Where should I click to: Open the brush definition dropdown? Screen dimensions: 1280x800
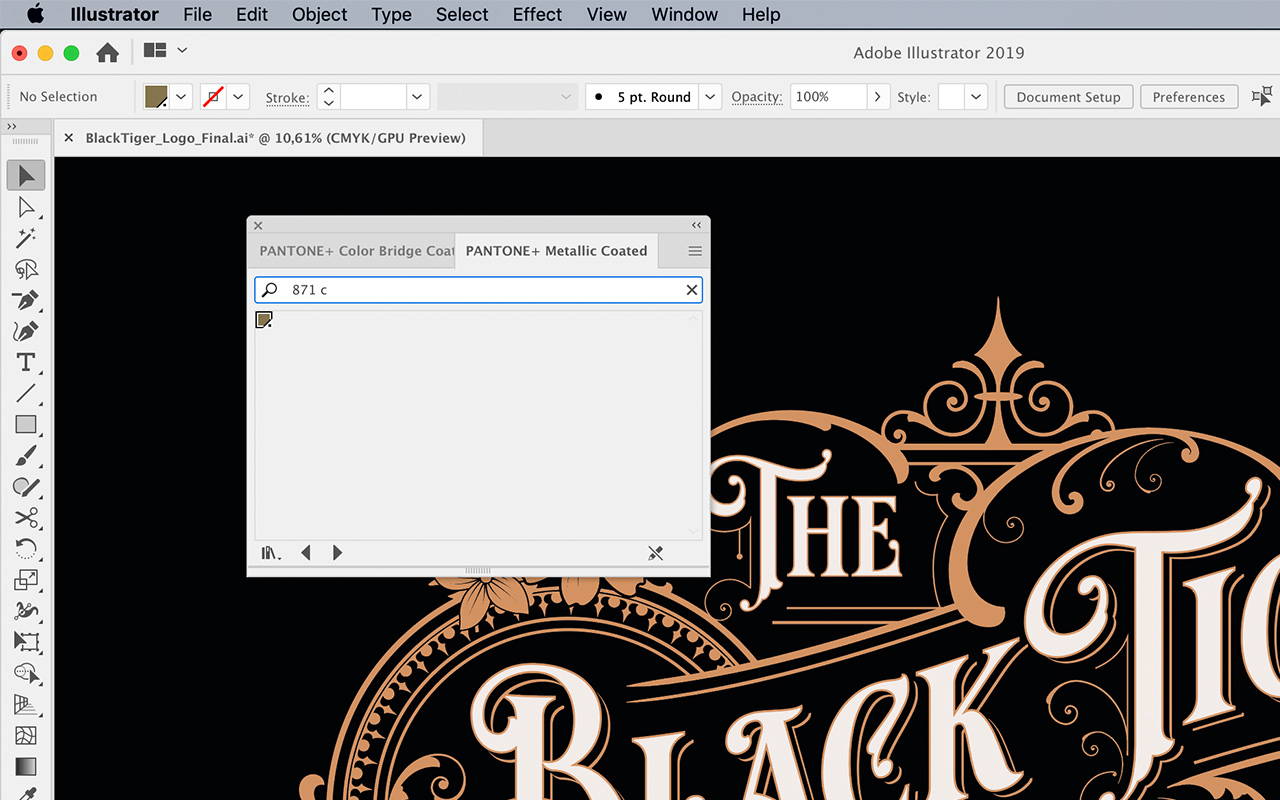[x=710, y=97]
